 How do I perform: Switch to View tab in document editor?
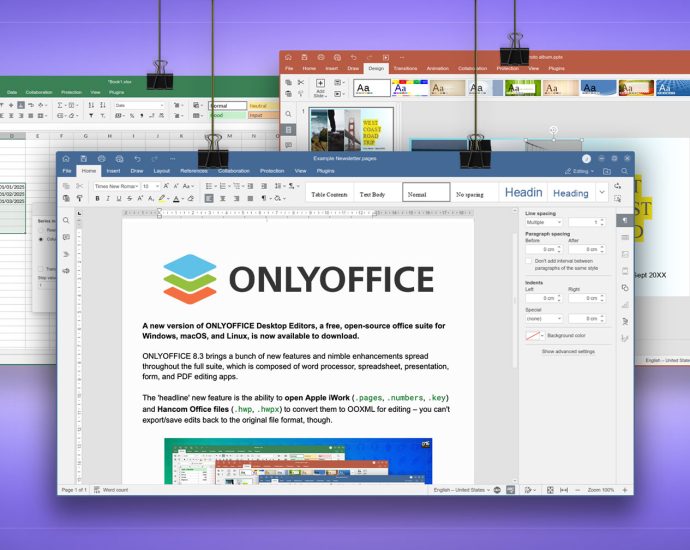point(301,171)
